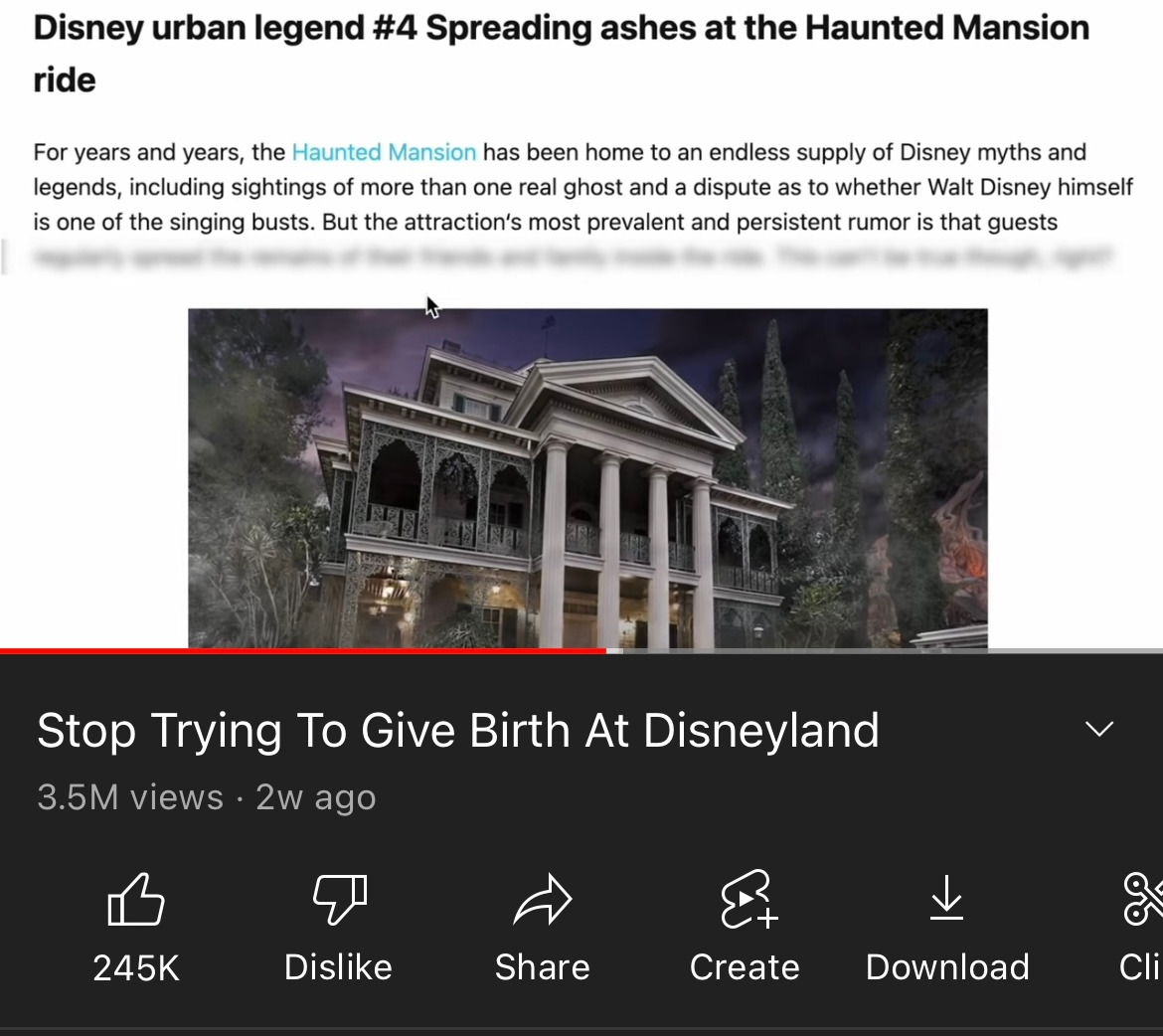This screenshot has width=1163, height=1036.
Task: Tap the Clip scissors icon
Action: coord(1143,899)
